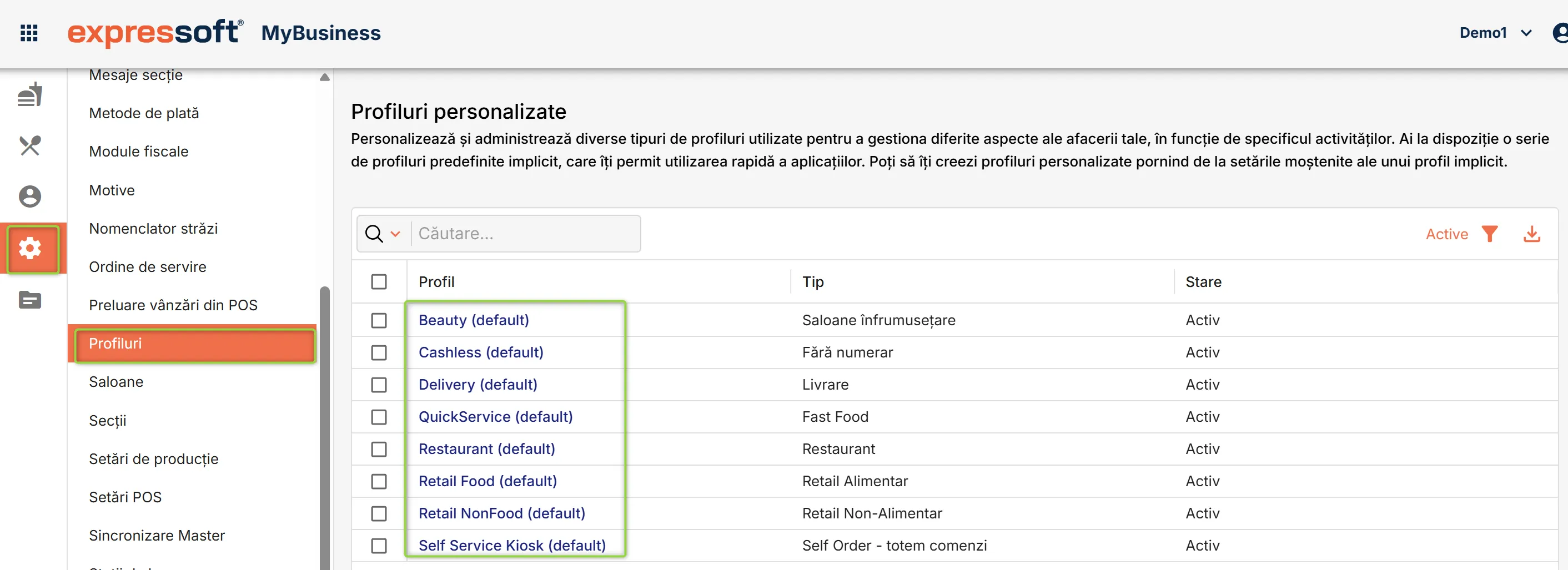Select the Profiluri menu item

192,344
